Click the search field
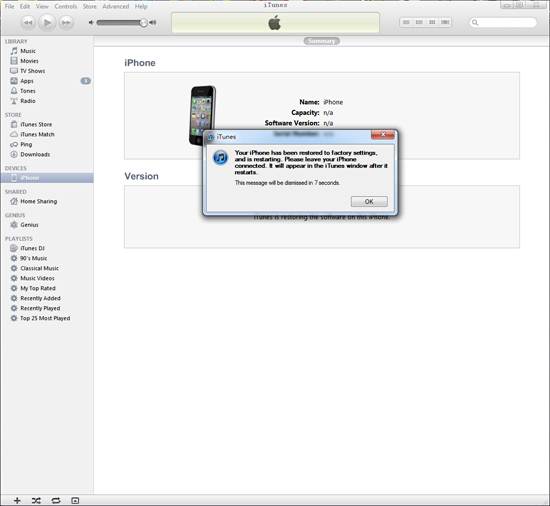Screen dimensions: 550x506 tap(503, 22)
